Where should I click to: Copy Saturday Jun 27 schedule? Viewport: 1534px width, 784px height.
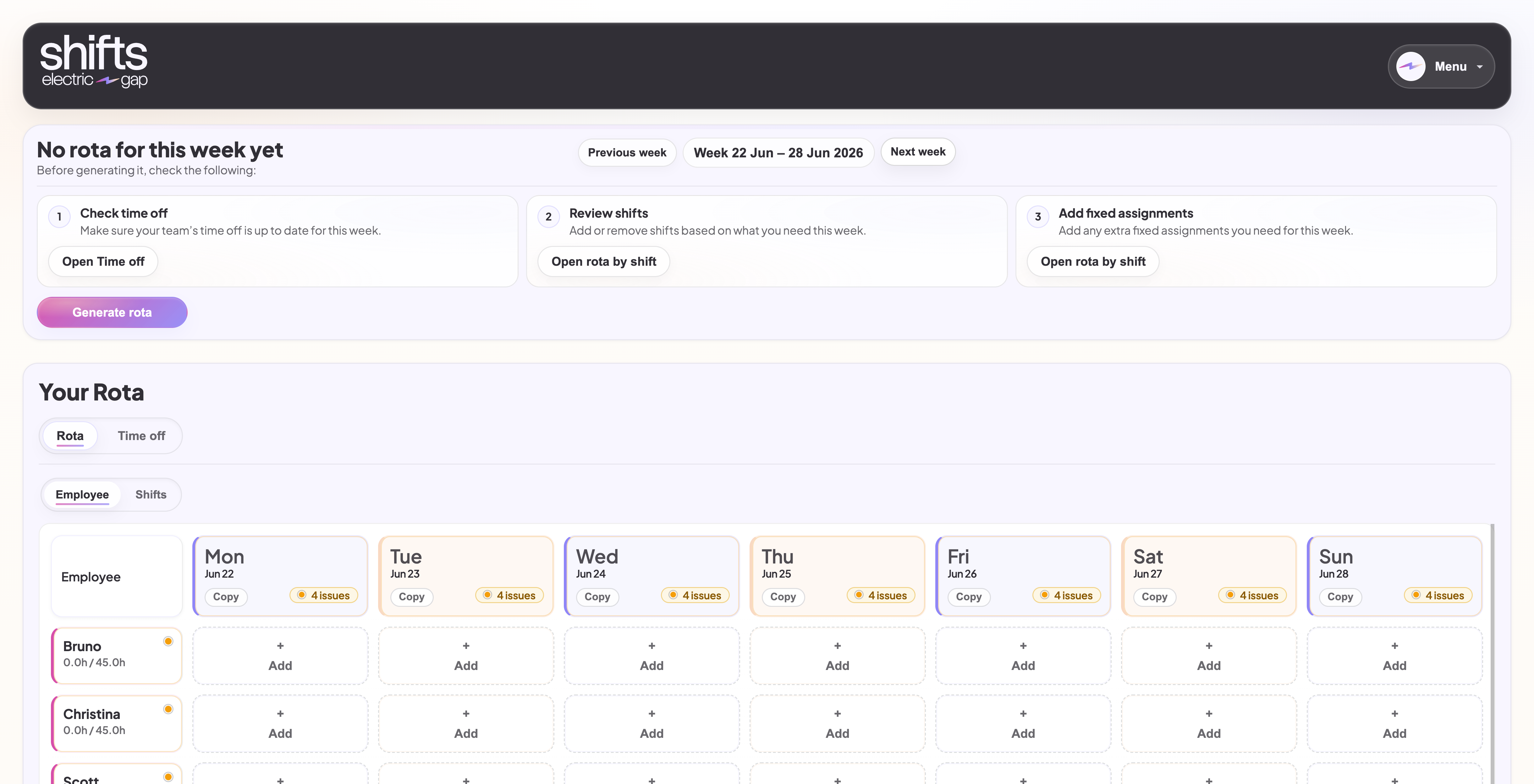pyautogui.click(x=1155, y=596)
